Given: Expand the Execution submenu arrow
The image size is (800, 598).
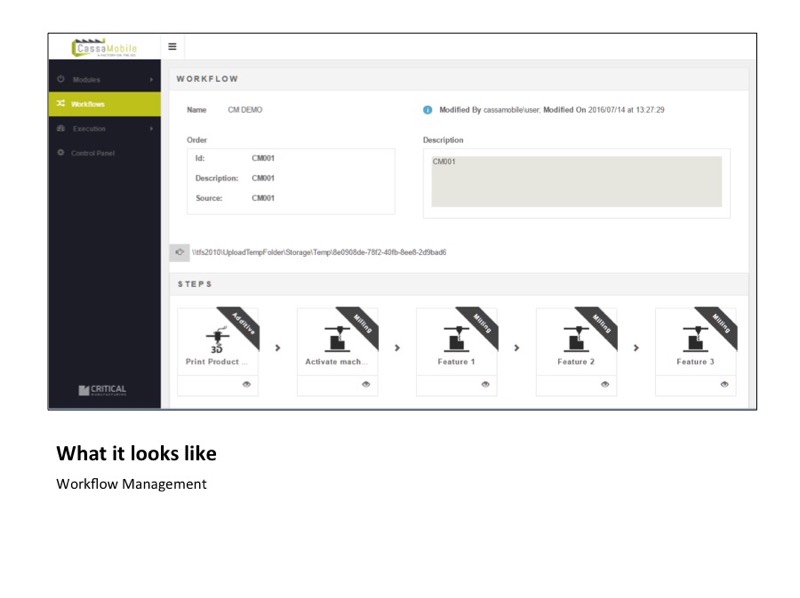Looking at the screenshot, I should [151, 129].
